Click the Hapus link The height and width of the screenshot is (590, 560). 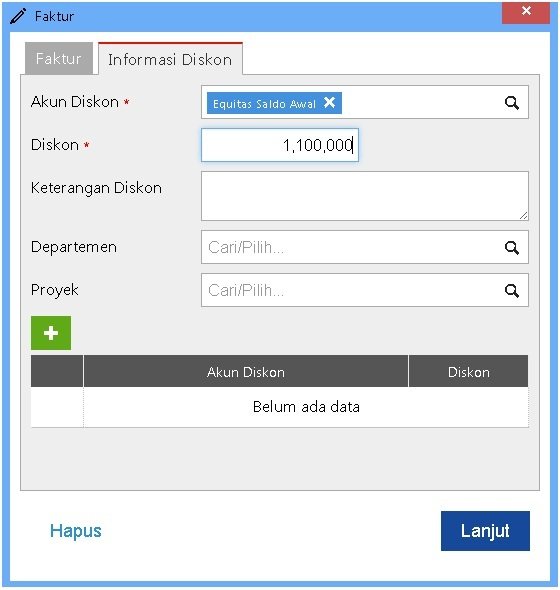[76, 531]
